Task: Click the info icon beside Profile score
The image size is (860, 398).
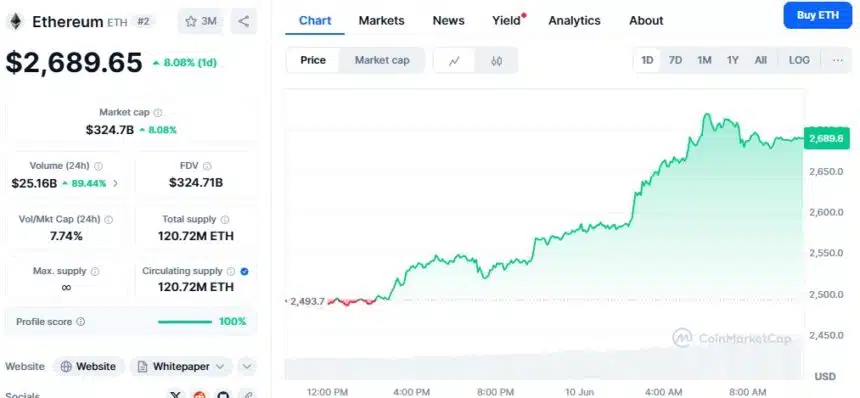Action: pyautogui.click(x=81, y=322)
